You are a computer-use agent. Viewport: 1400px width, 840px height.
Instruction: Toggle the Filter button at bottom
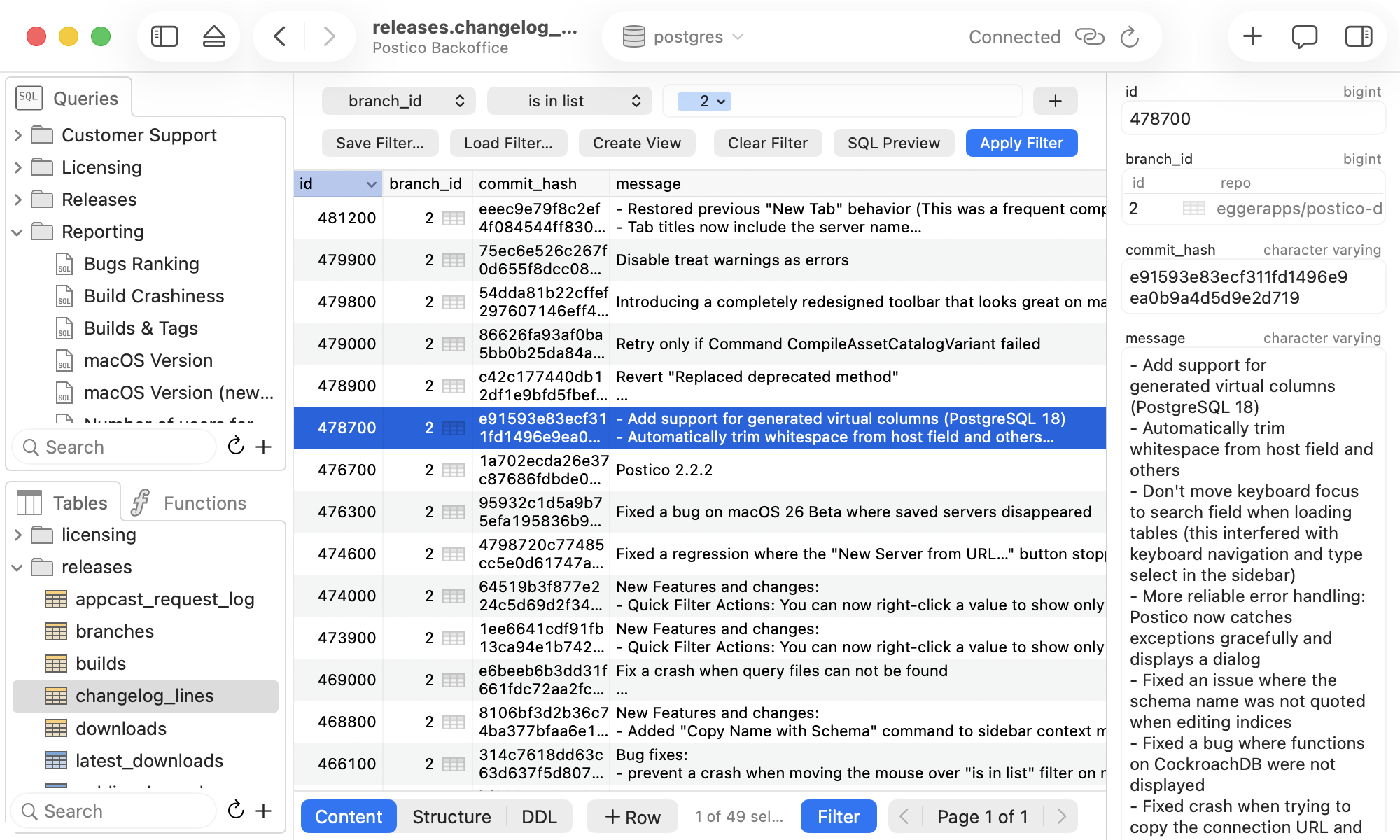839,816
